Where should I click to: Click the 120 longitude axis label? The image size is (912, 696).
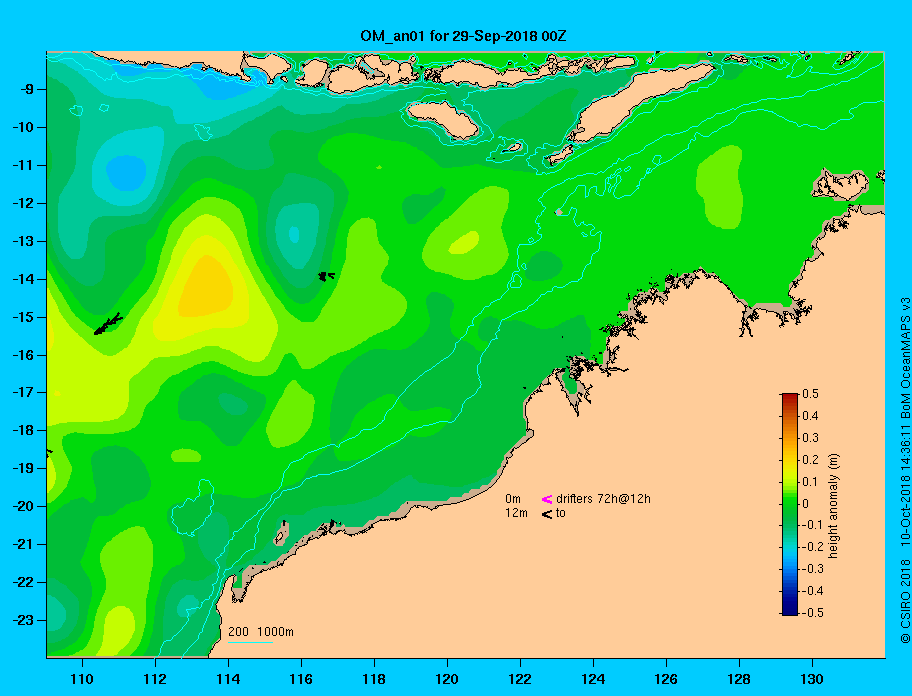(447, 679)
